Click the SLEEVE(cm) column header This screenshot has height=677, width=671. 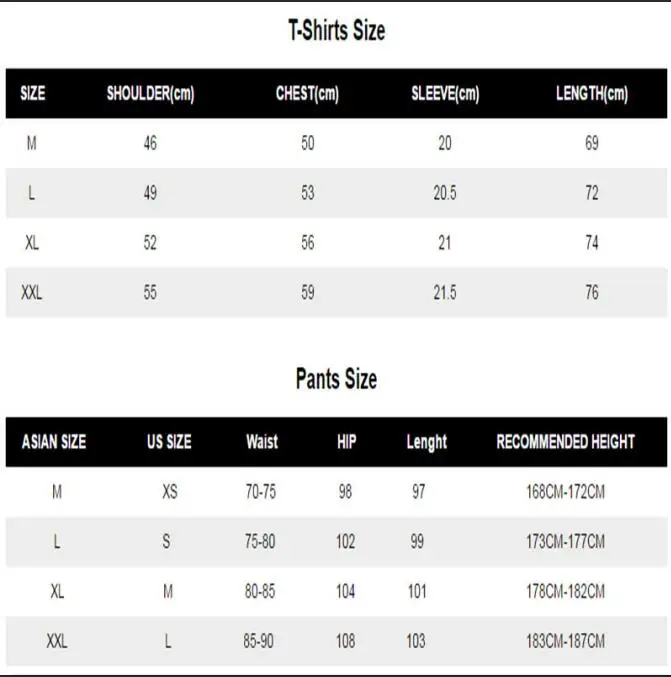(x=445, y=94)
